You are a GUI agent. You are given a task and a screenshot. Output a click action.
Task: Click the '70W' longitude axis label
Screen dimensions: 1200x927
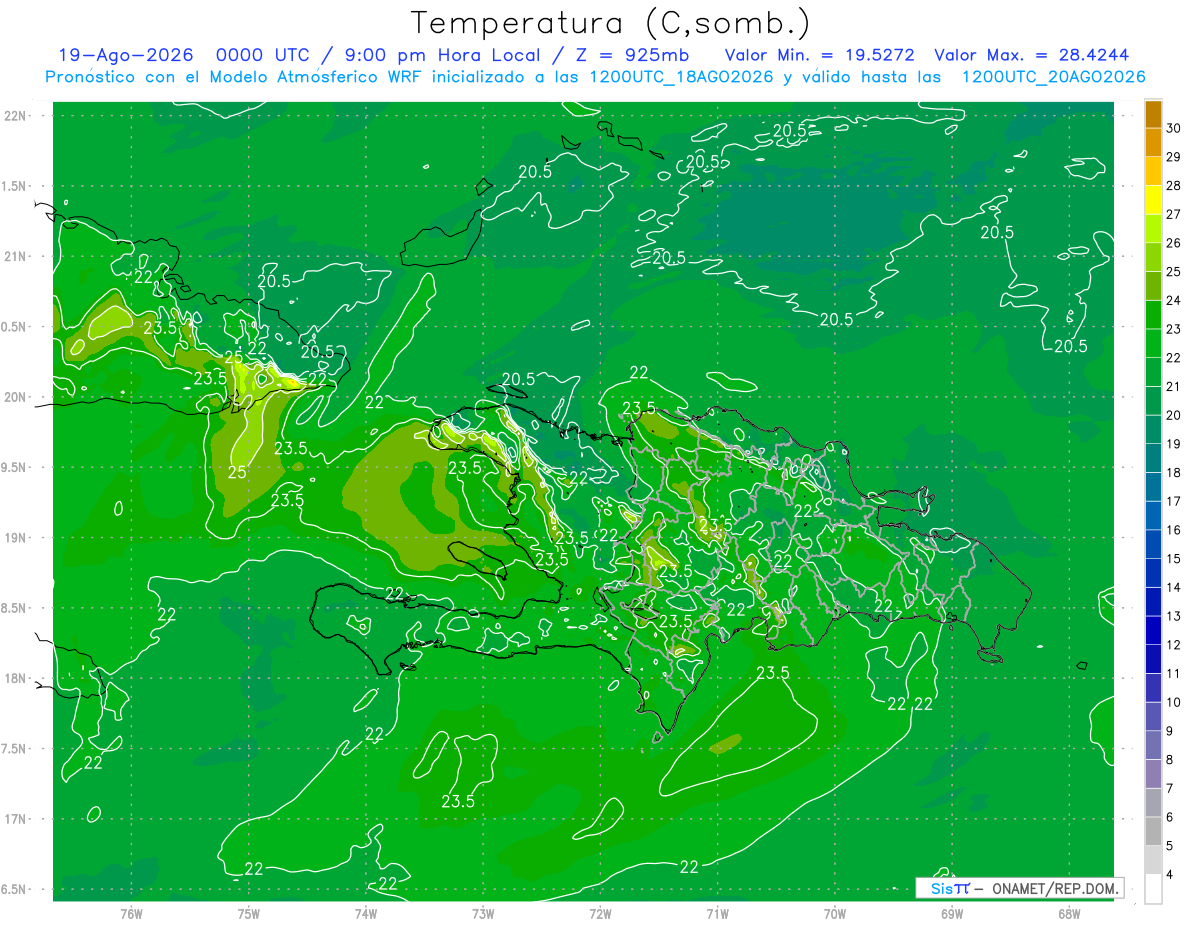[x=835, y=913]
